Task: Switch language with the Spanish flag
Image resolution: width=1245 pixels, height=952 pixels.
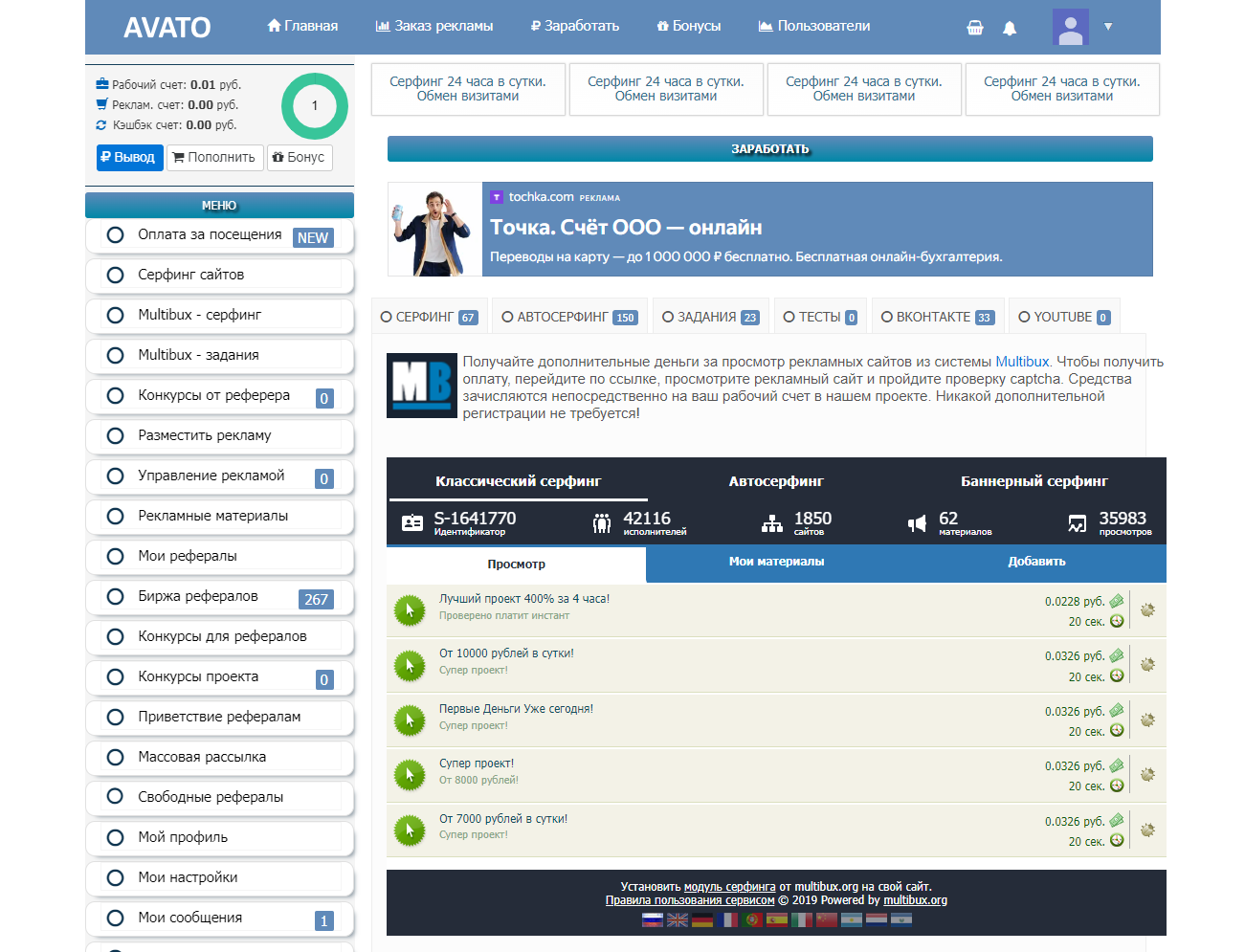Action: [x=777, y=919]
